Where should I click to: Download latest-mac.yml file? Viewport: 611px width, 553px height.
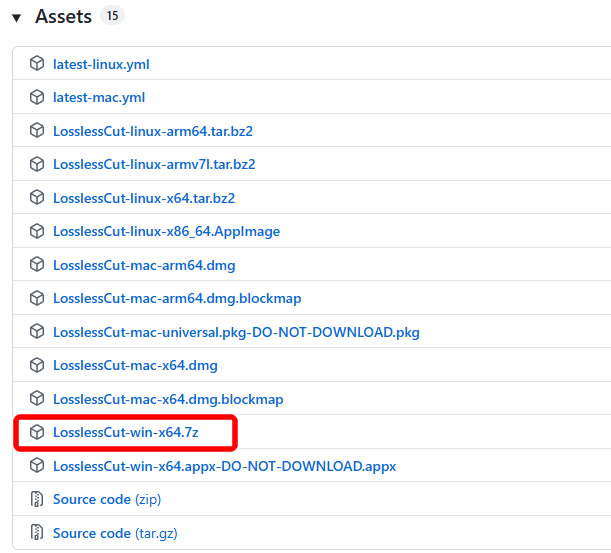99,97
